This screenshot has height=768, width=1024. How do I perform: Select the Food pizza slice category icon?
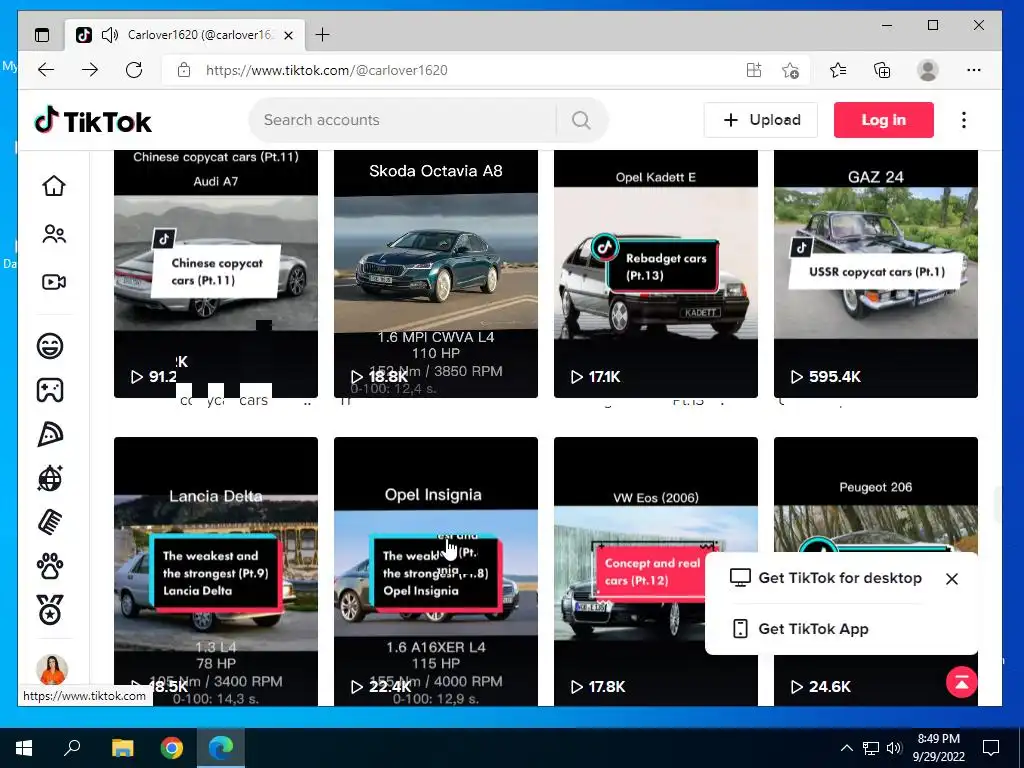[50, 434]
